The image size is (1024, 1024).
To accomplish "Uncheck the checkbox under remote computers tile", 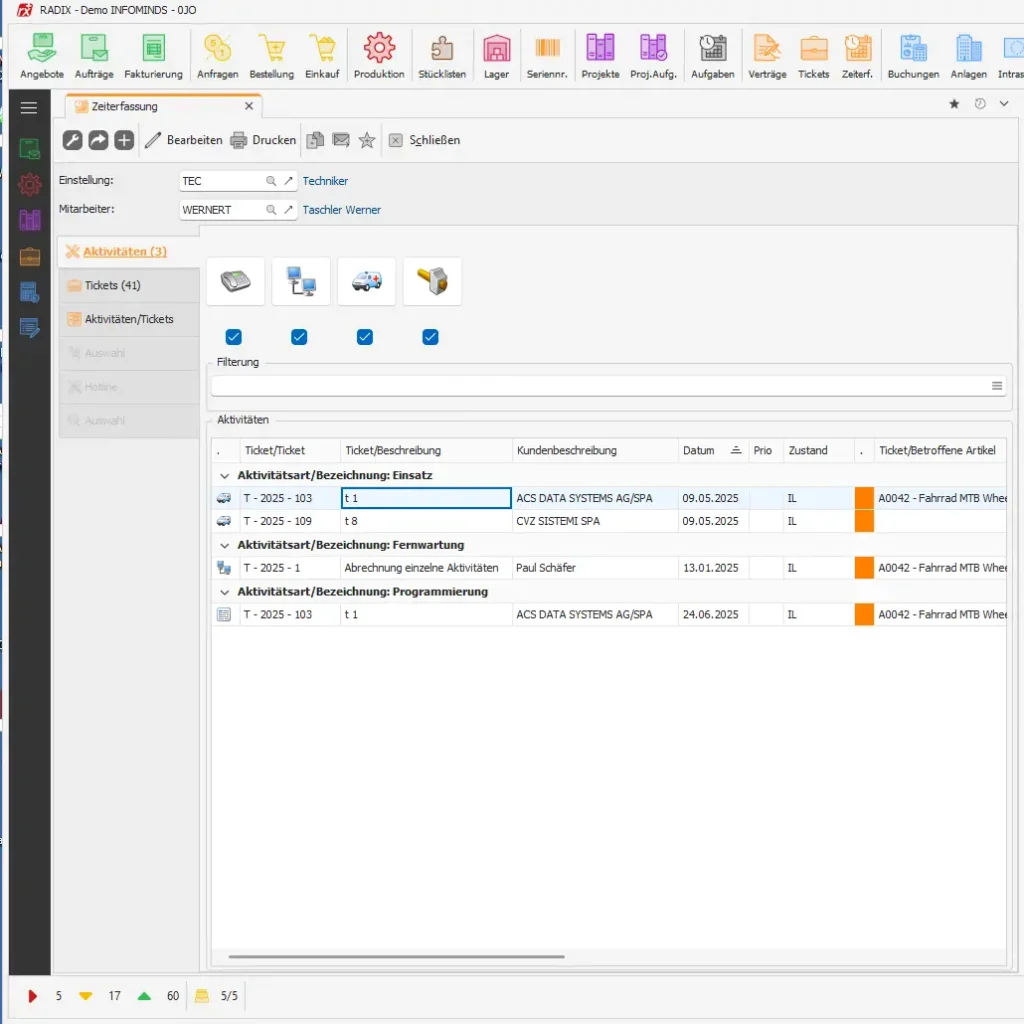I will point(299,337).
